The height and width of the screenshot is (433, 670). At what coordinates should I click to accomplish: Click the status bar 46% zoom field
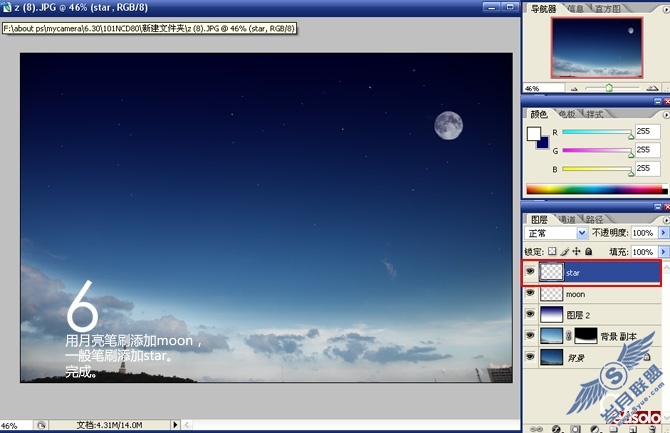tap(16, 425)
